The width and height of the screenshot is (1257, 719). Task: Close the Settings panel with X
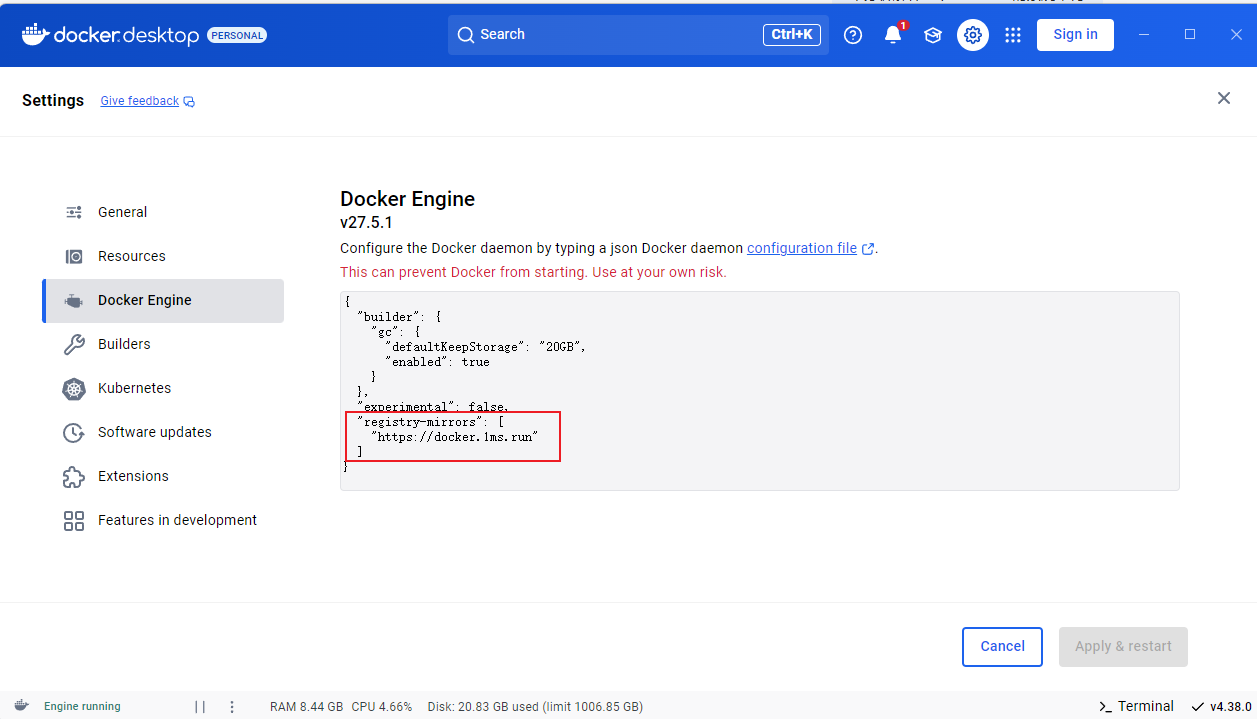pyautogui.click(x=1223, y=98)
